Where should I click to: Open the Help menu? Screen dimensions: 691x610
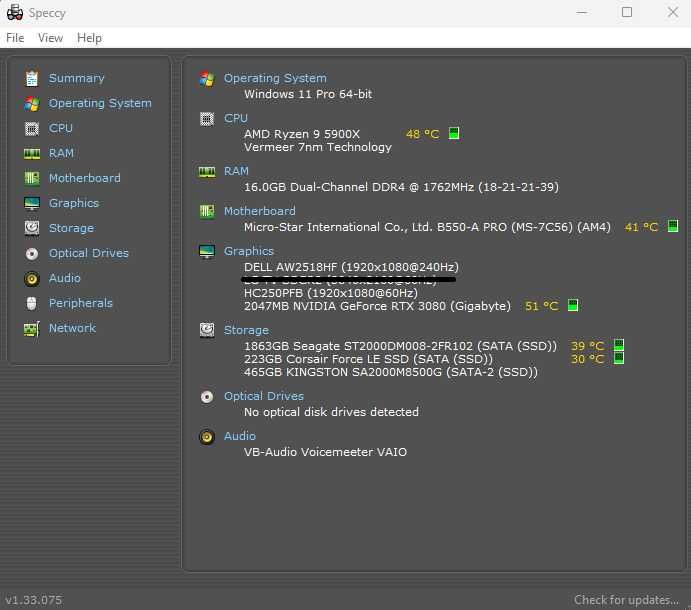[x=89, y=38]
